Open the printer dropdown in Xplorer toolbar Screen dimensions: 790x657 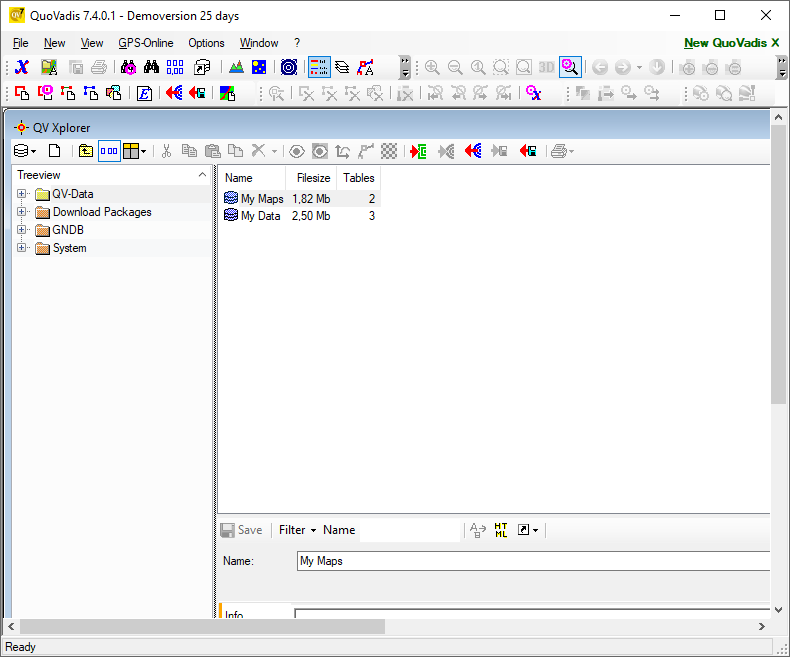562,151
